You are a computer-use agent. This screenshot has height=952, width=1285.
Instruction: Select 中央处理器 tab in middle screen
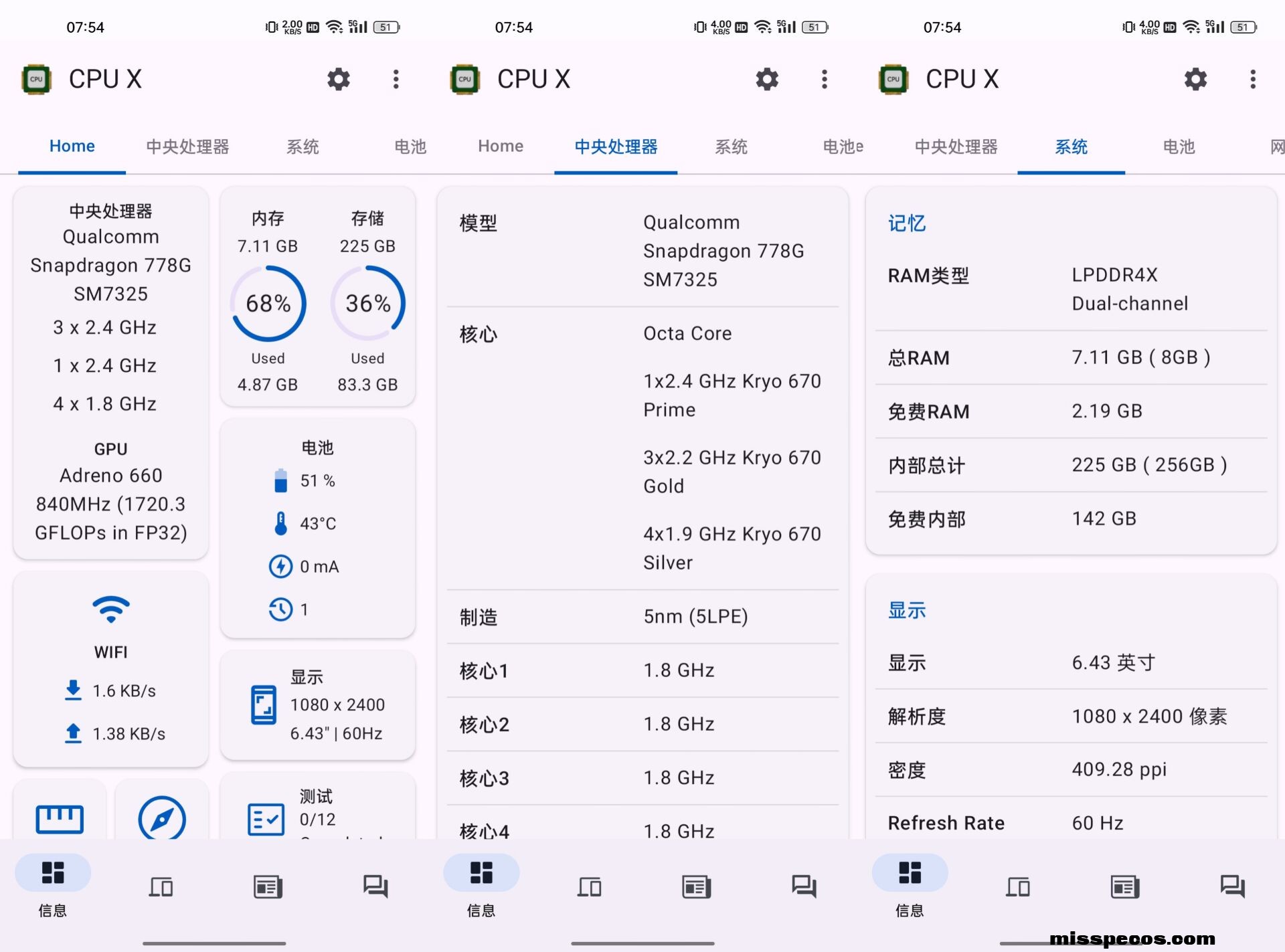(616, 147)
